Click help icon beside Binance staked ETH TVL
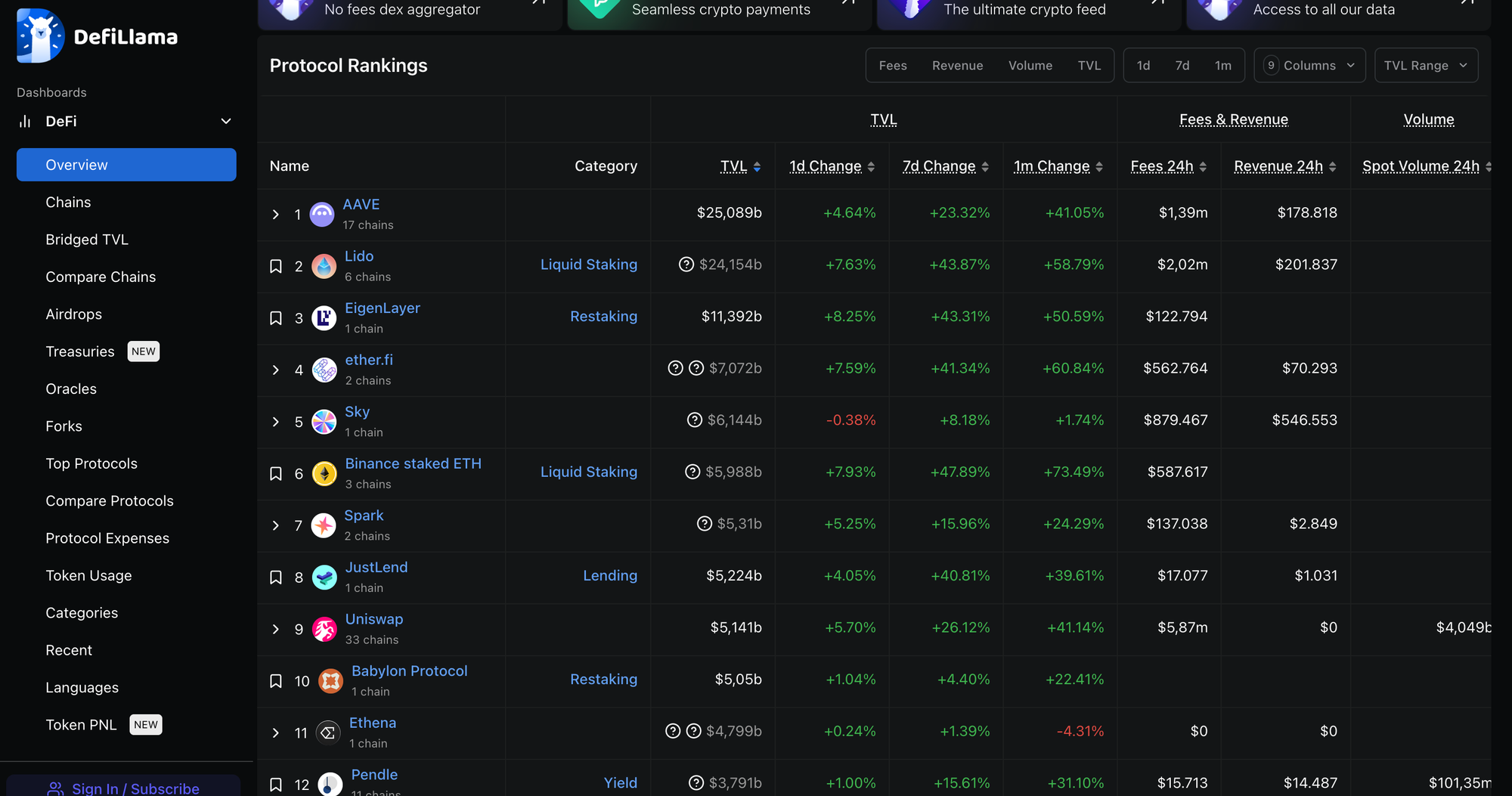 692,472
